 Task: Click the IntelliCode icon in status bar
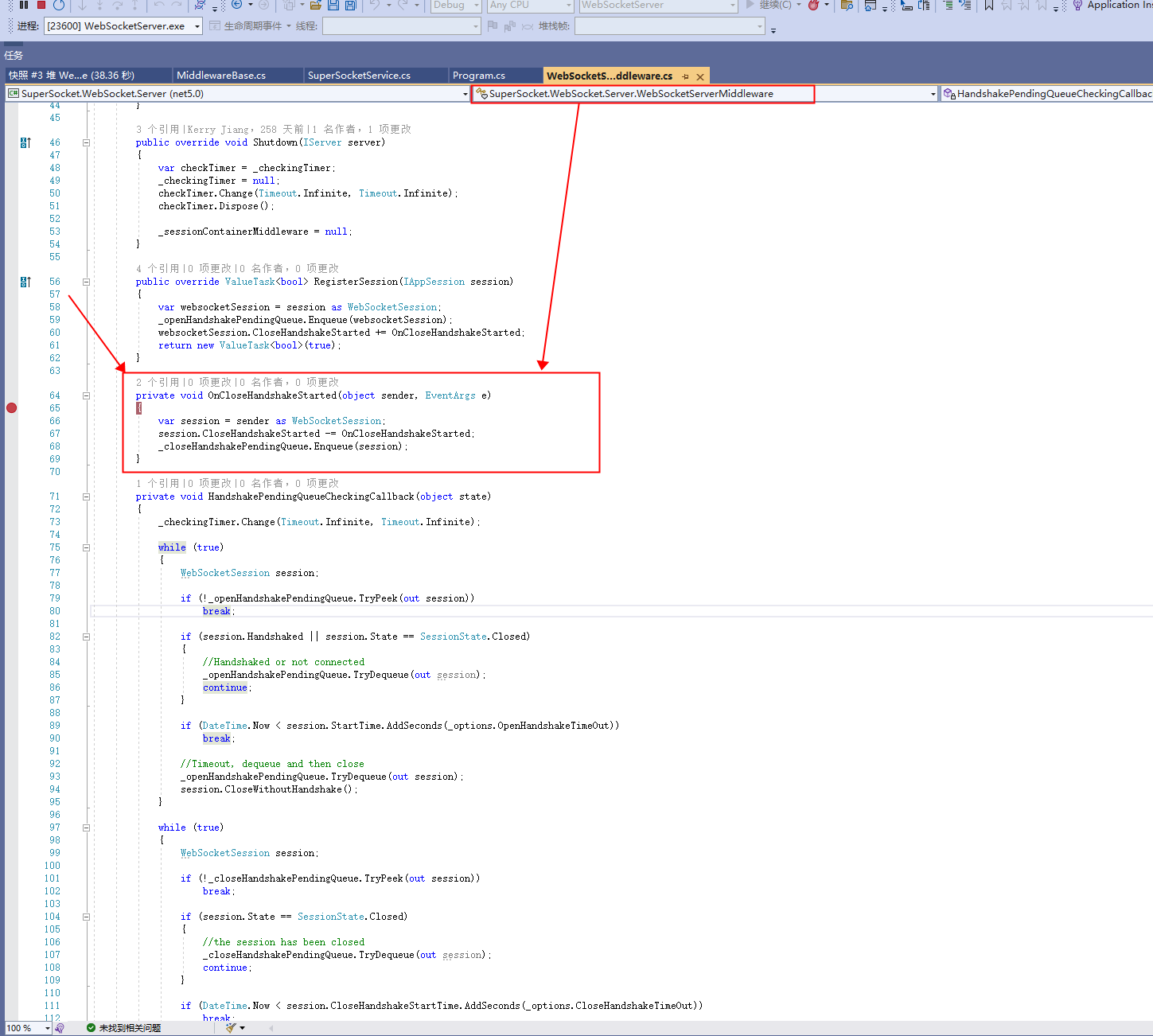pyautogui.click(x=60, y=1028)
